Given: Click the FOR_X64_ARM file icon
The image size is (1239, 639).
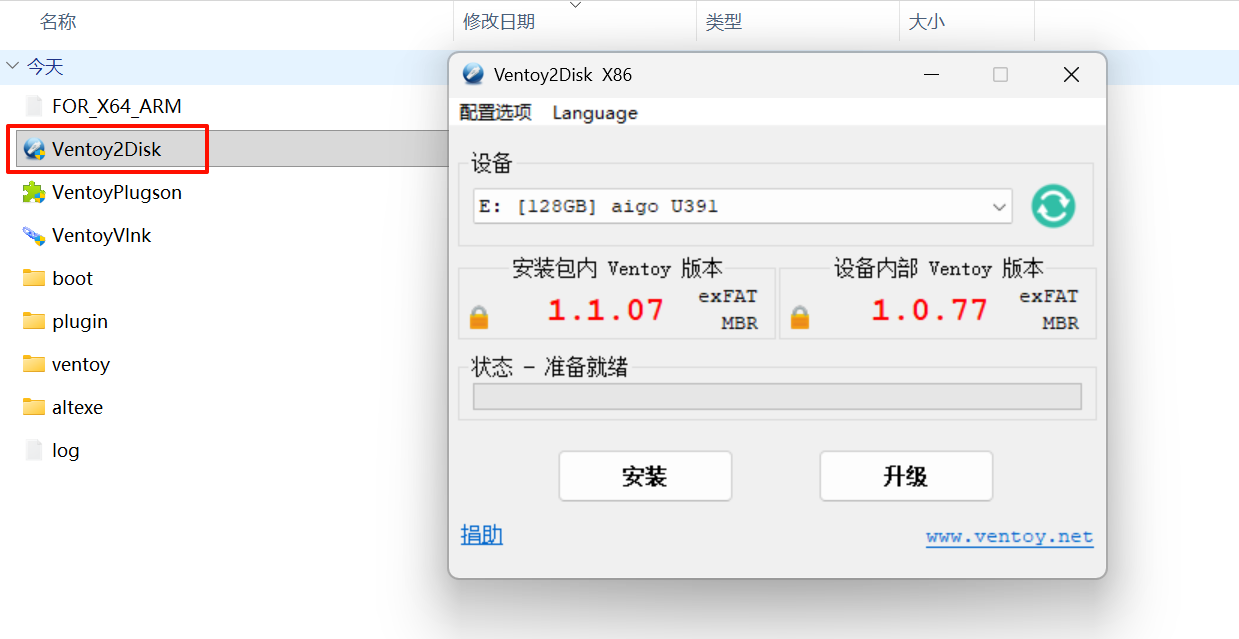Looking at the screenshot, I should coord(34,106).
